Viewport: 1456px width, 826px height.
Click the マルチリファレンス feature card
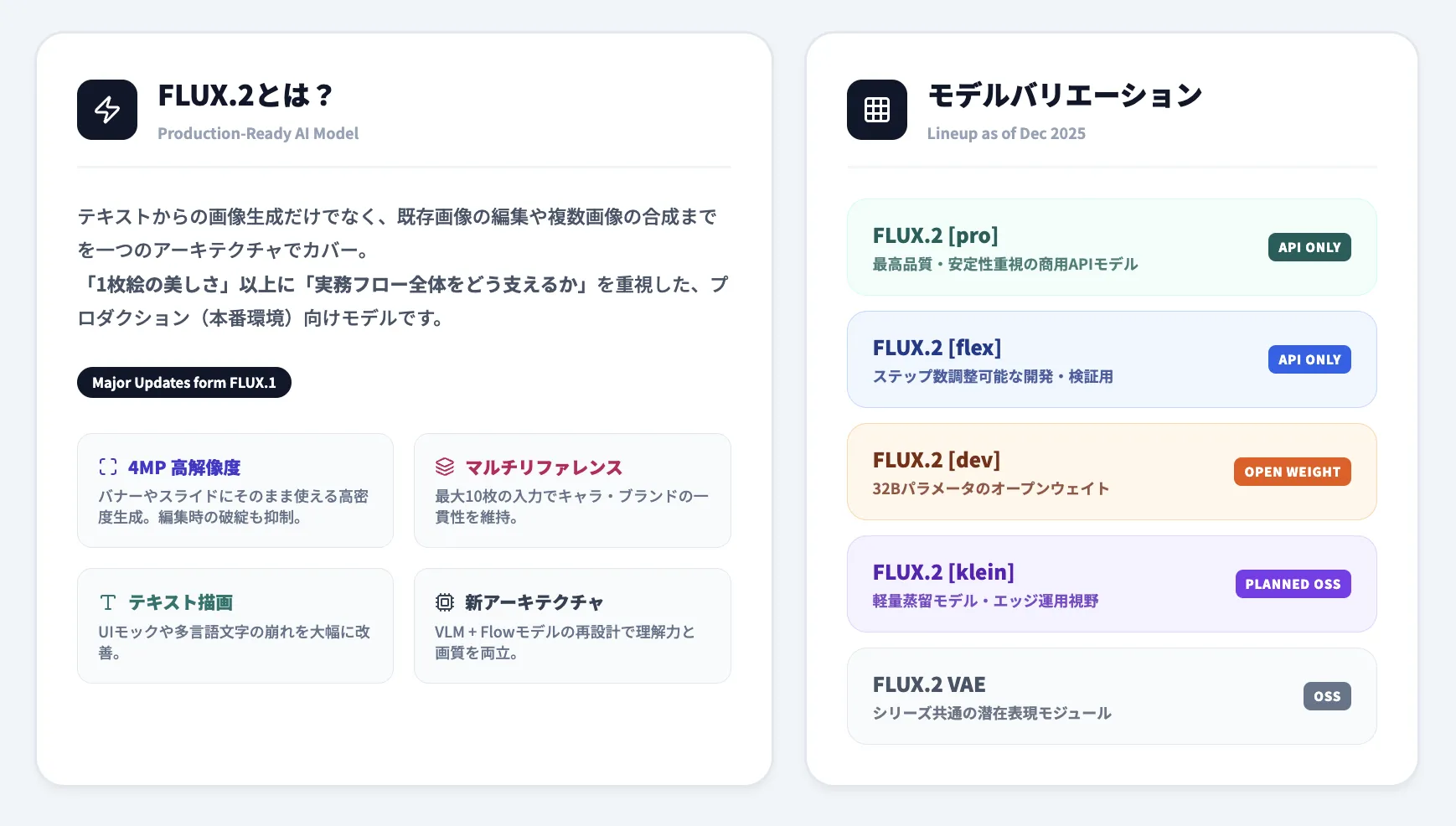pos(572,491)
